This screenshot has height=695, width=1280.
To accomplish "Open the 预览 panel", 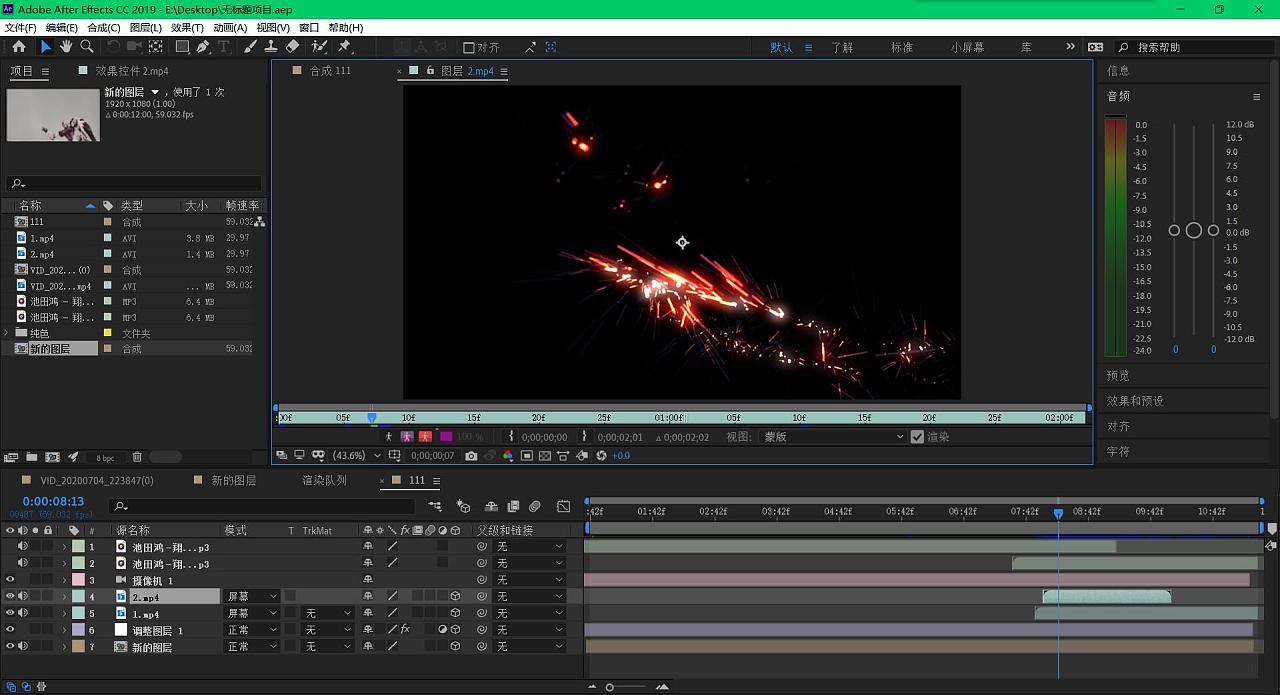I will (x=1118, y=376).
